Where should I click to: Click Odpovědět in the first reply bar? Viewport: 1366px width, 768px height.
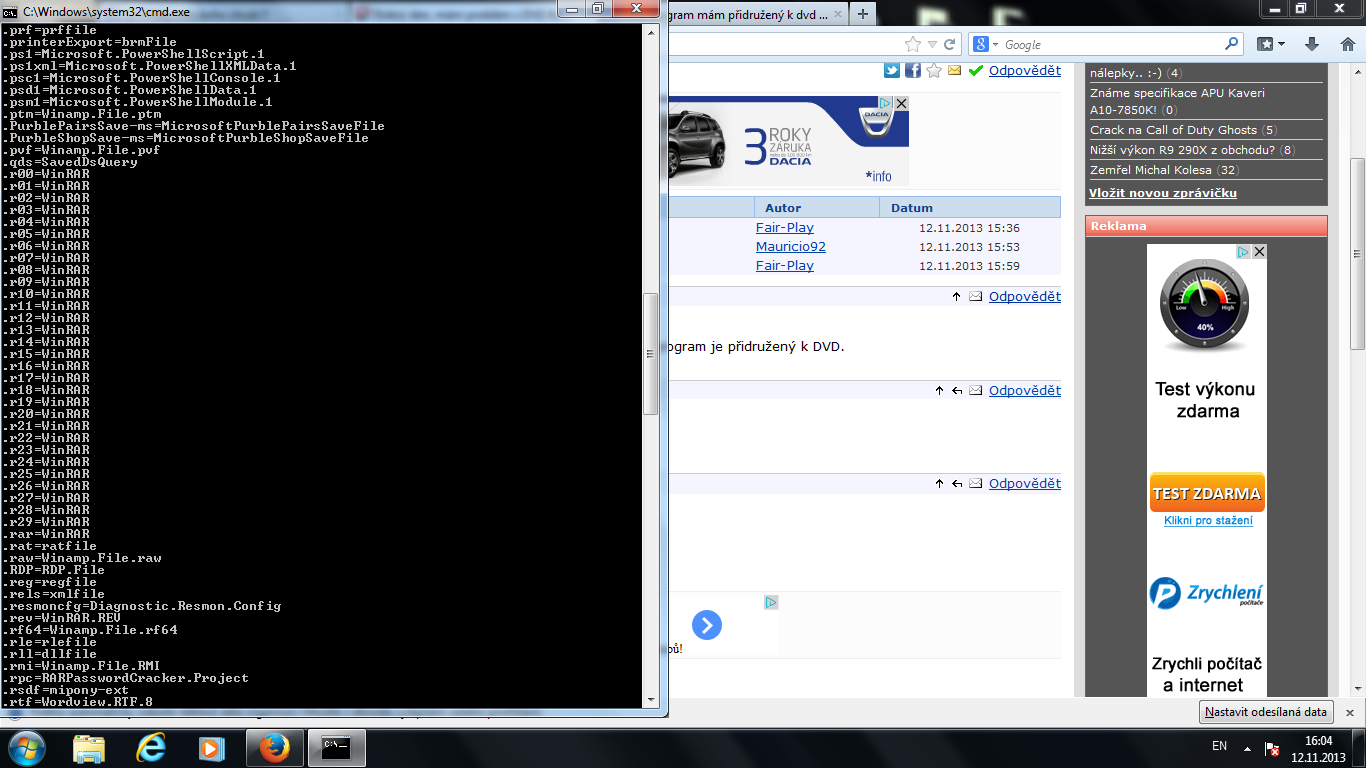(x=1025, y=297)
